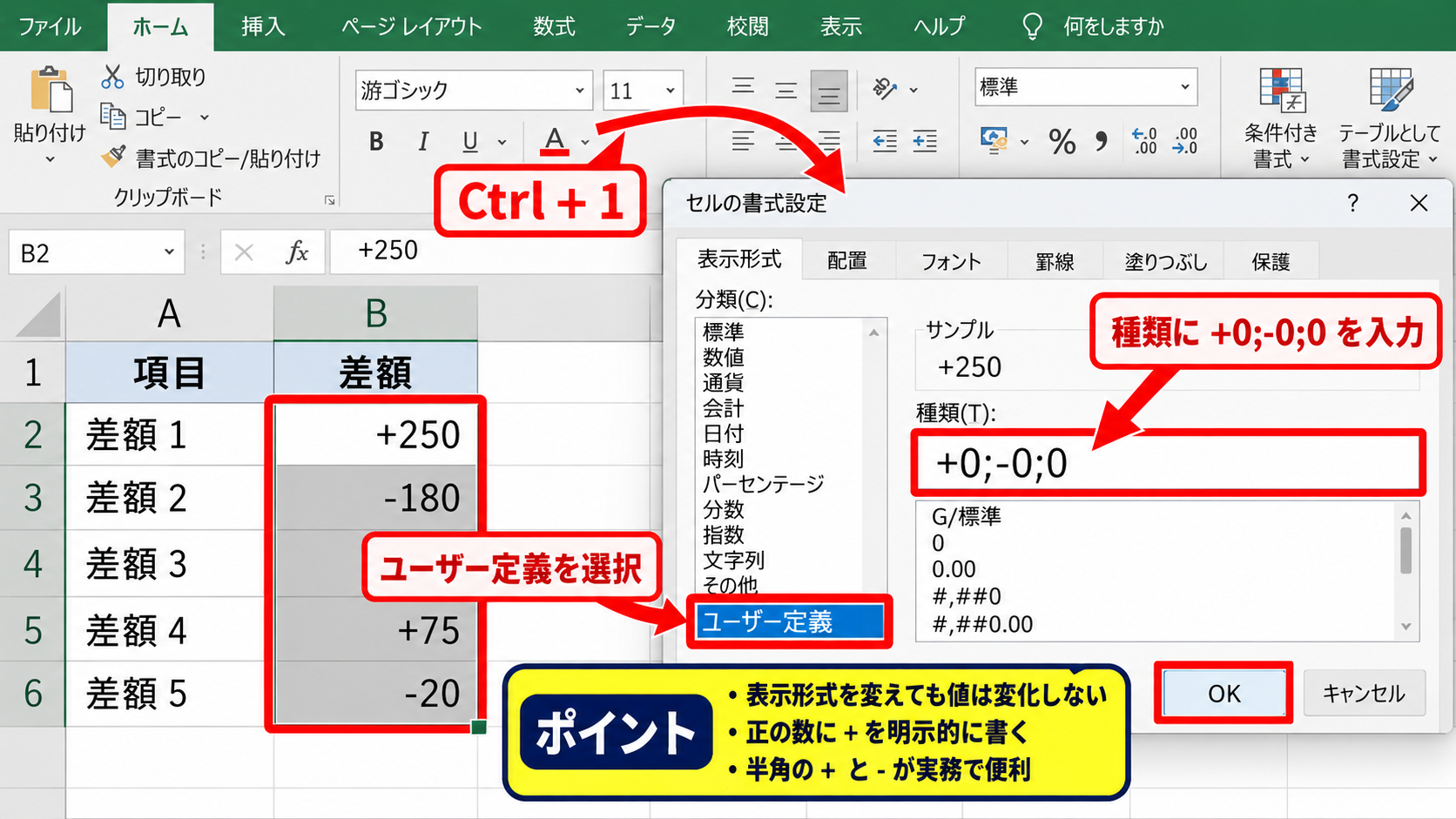This screenshot has width=1456, height=819.
Task: Open the 罫線 tab in the dialog
Action: tap(1055, 261)
